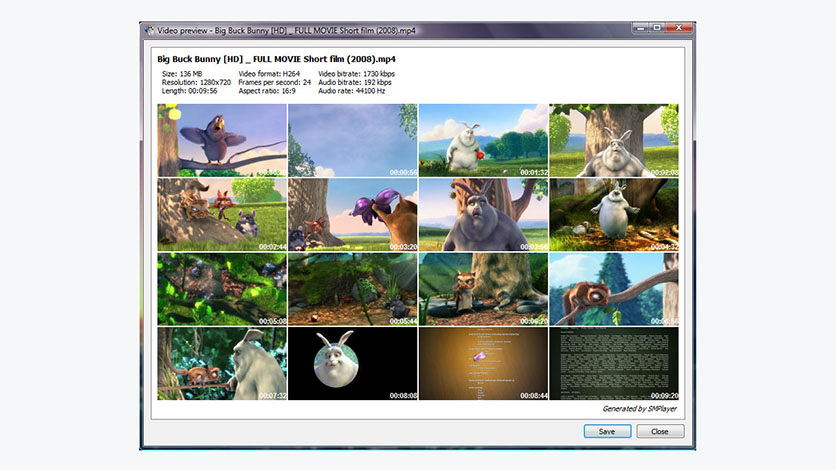
Task: Click 'Video format: H264' text
Action: pyautogui.click(x=269, y=74)
